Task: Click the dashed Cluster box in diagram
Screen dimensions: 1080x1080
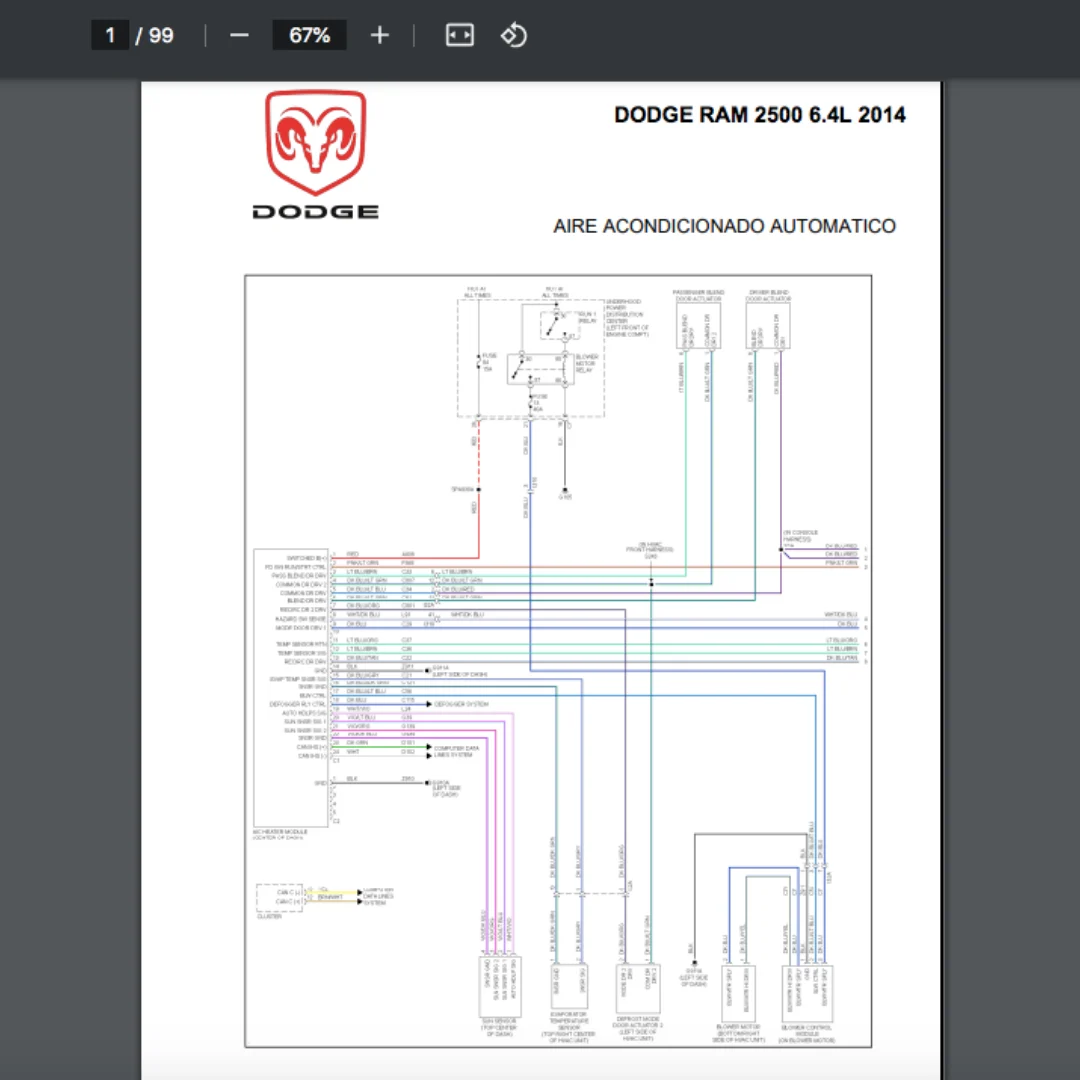Action: (x=279, y=897)
